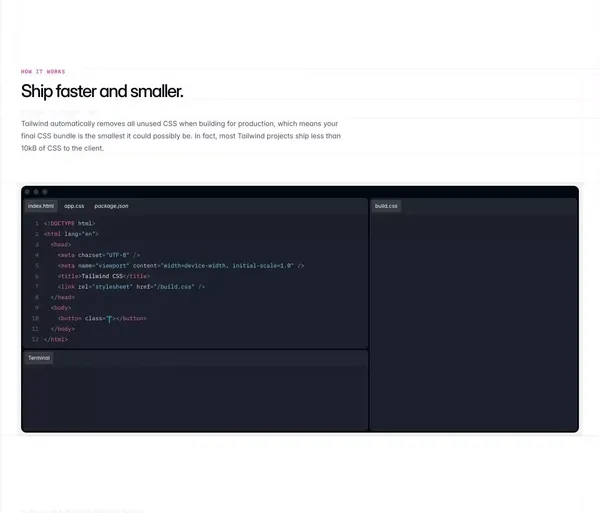
Task: Select the package.json tab
Action: (x=111, y=206)
